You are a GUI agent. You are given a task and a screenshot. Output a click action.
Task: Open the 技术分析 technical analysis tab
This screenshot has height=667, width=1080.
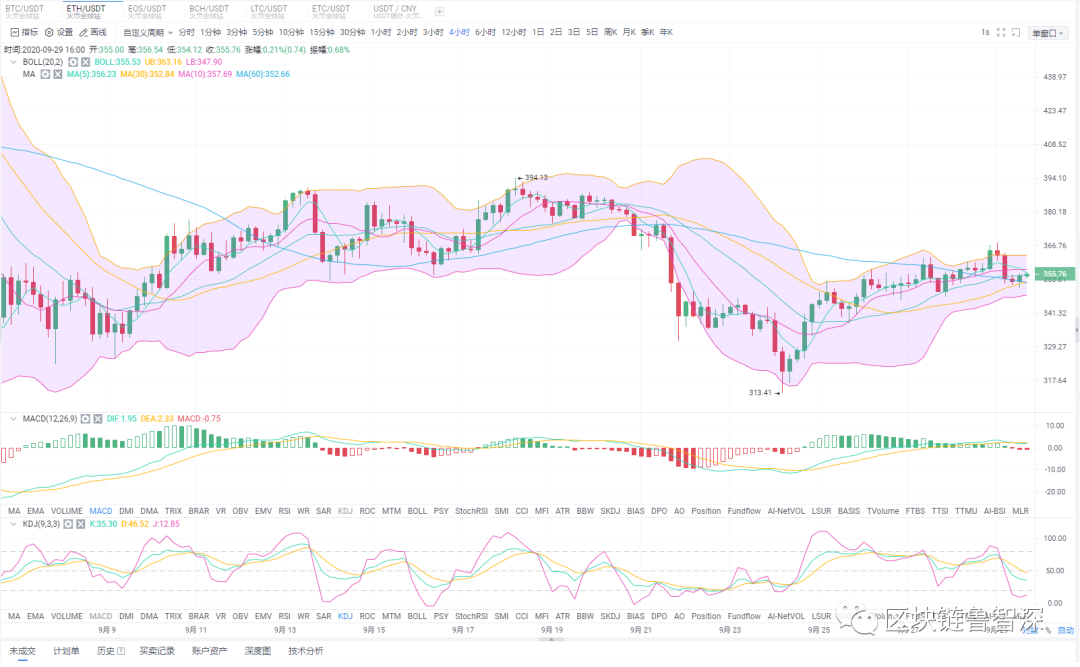point(306,651)
